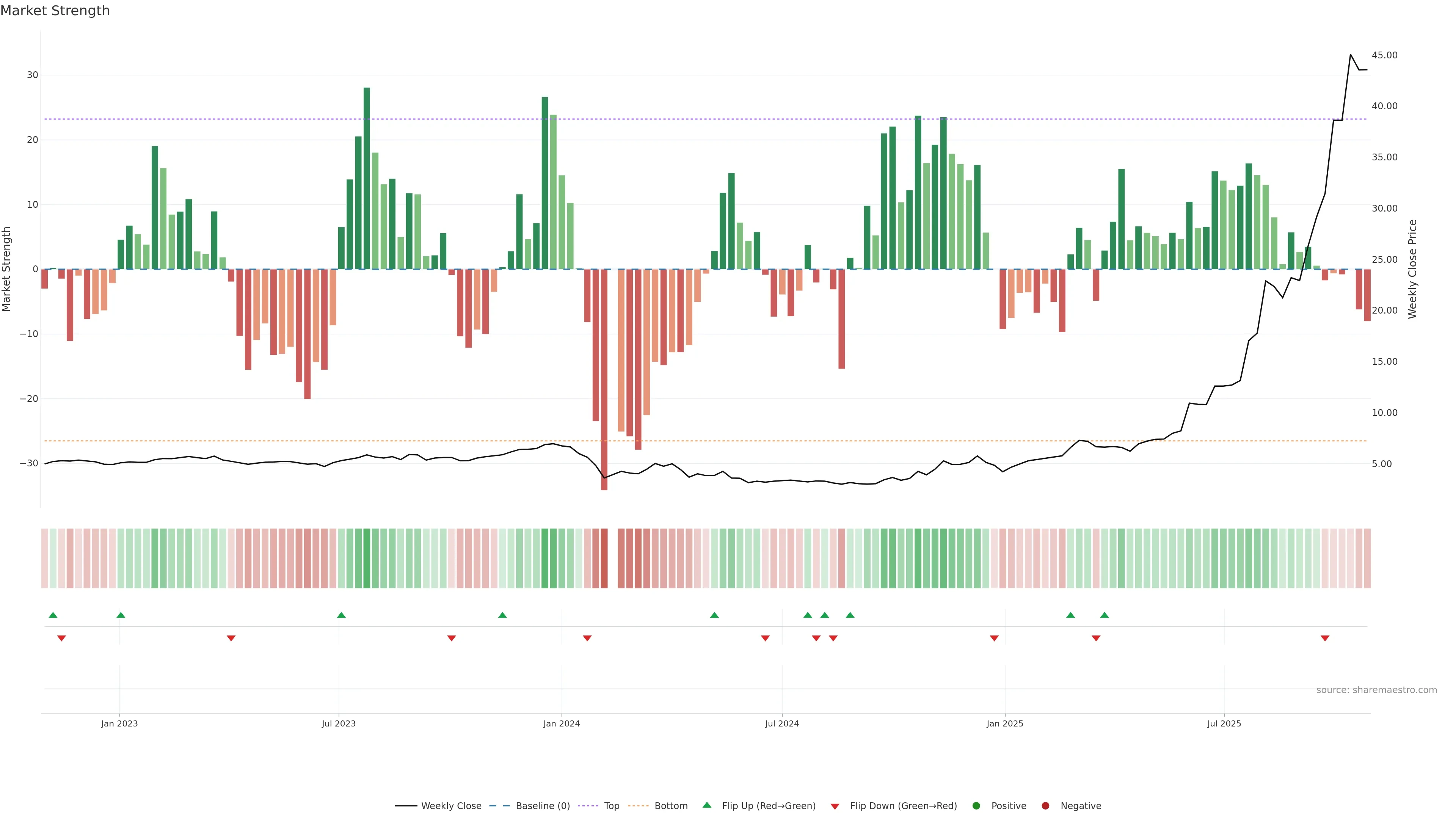The width and height of the screenshot is (1456, 819).
Task: Click the Jan 2024 x-axis label
Action: (x=561, y=723)
